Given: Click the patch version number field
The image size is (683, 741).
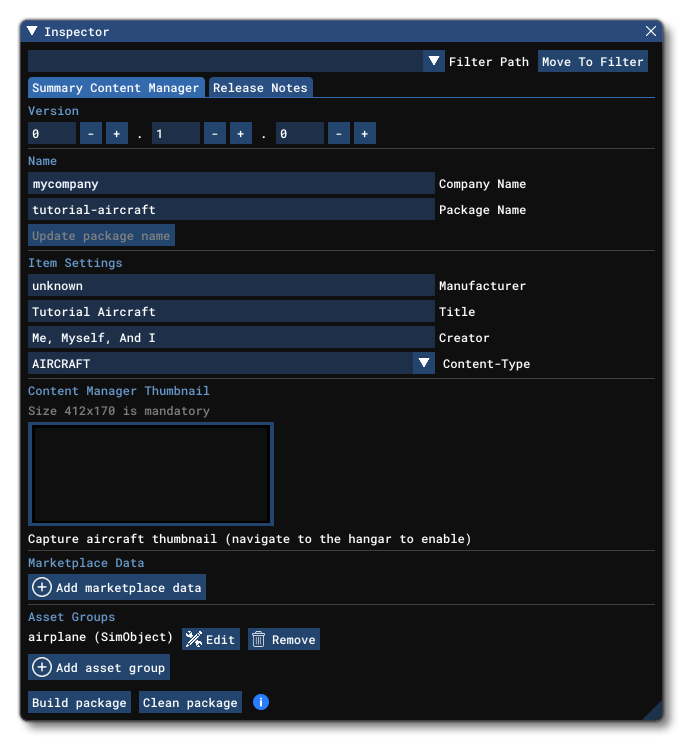Looking at the screenshot, I should pyautogui.click(x=300, y=134).
